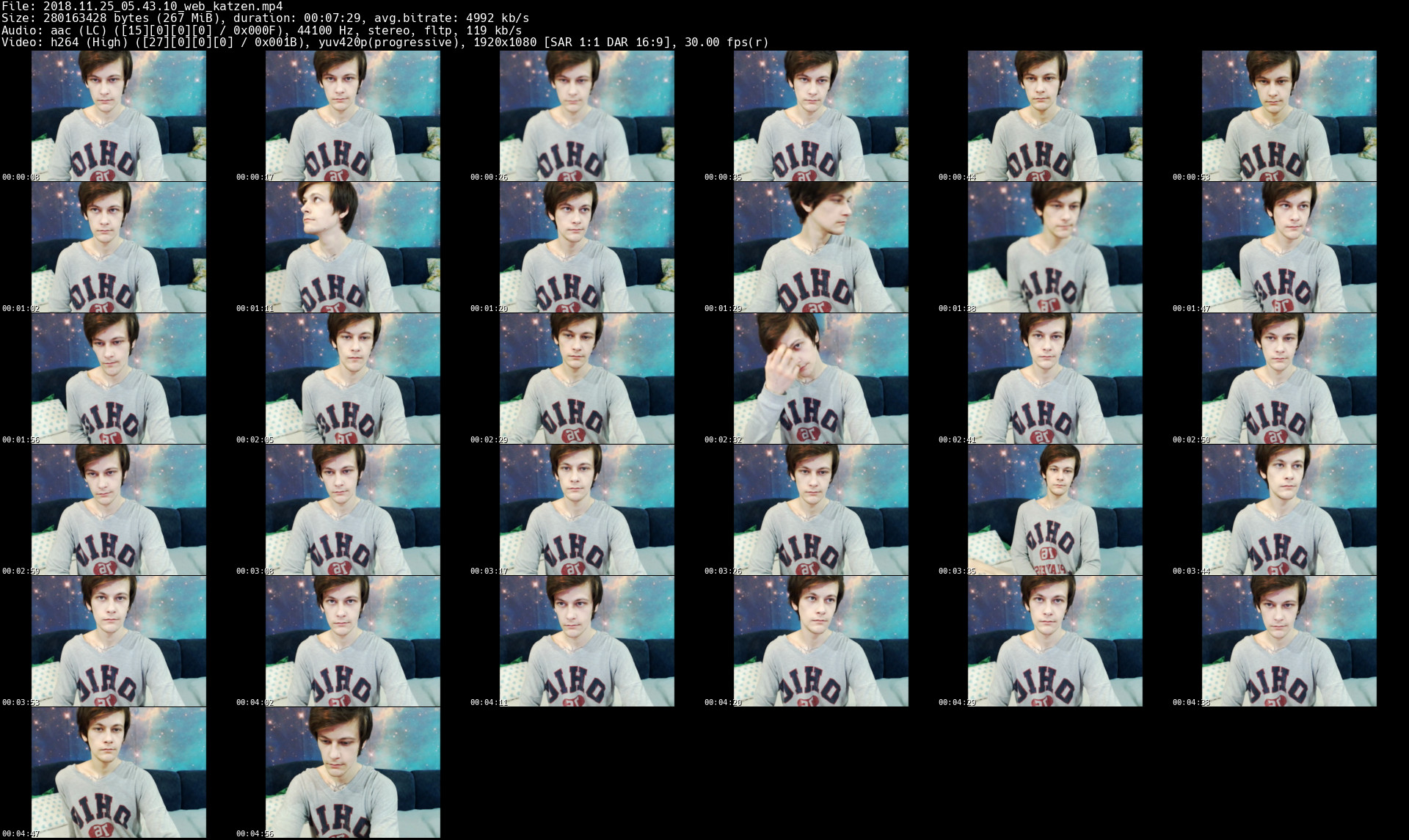
Task: Choose the frame at 00:01:29
Action: pyautogui.click(x=820, y=247)
